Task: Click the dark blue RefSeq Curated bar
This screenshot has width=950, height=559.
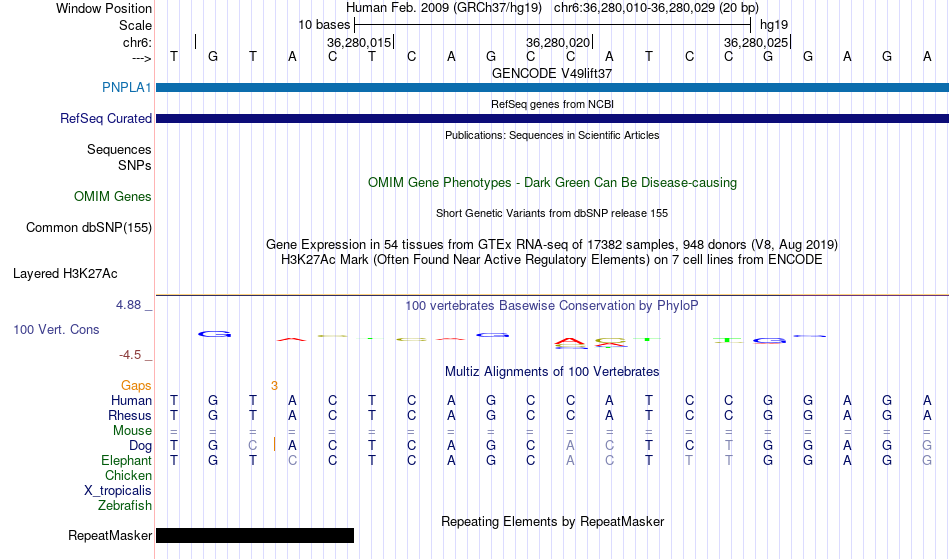Action: pos(553,118)
